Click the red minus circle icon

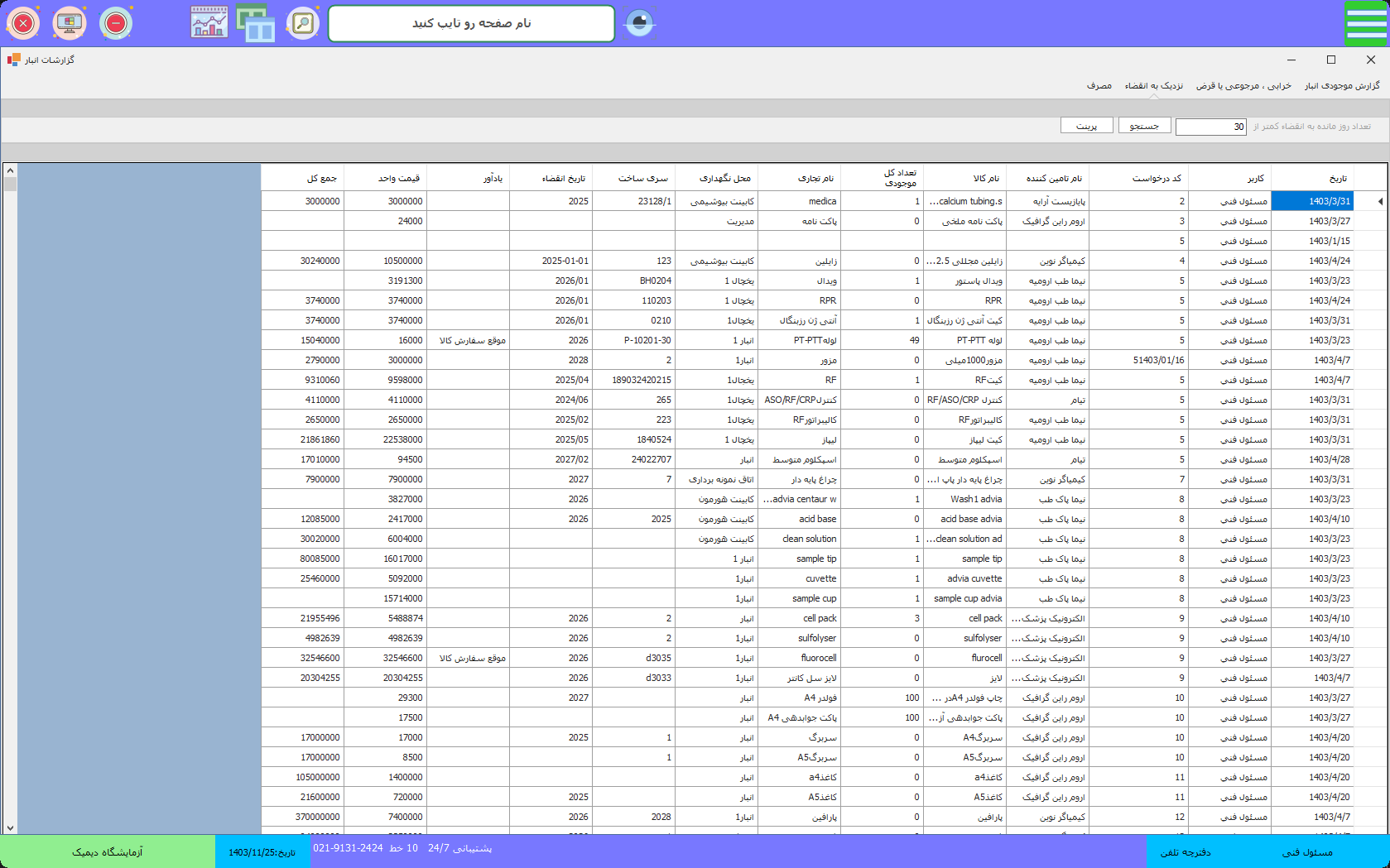(116, 23)
